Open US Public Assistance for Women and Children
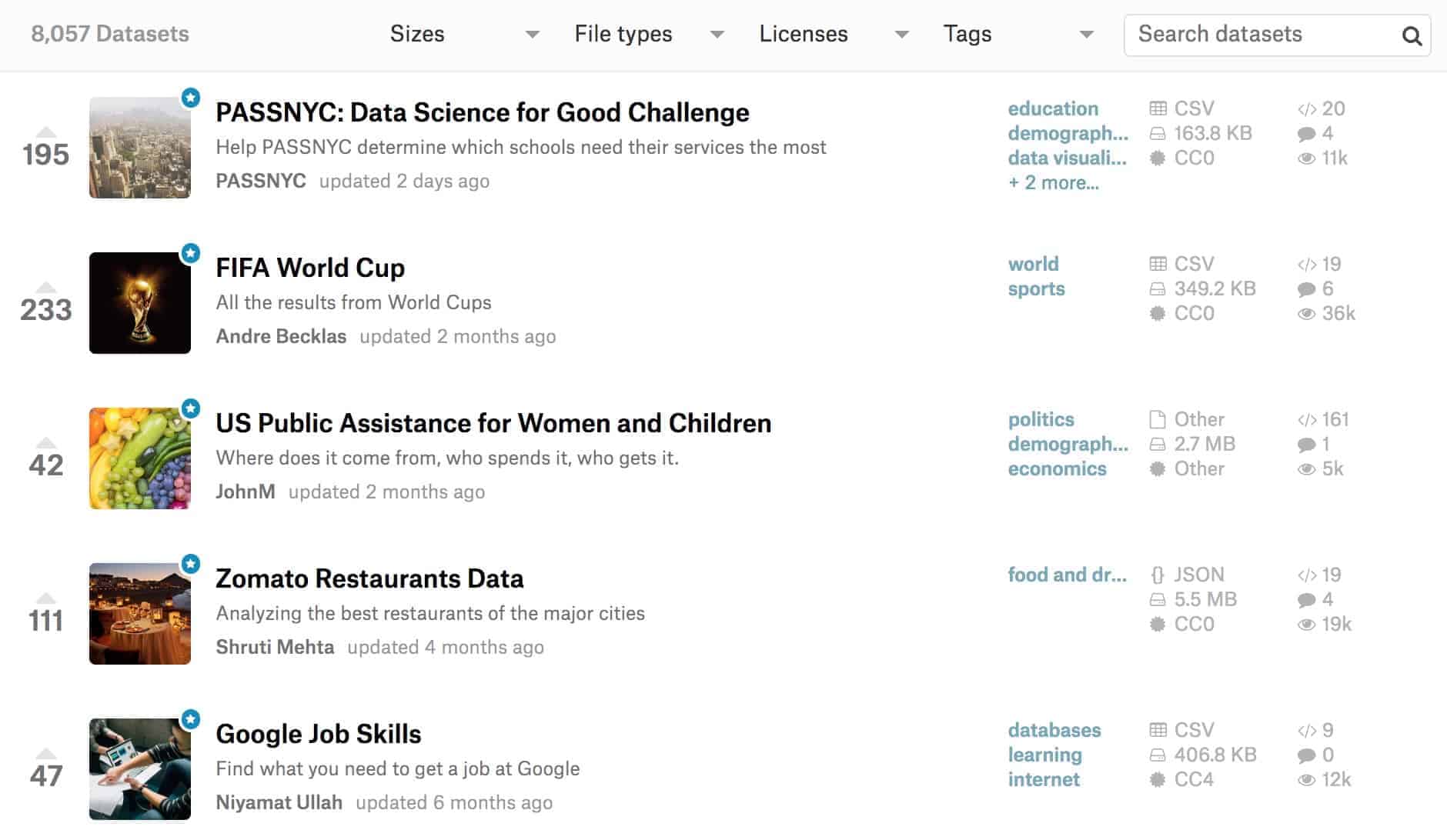1447x840 pixels. [x=493, y=423]
